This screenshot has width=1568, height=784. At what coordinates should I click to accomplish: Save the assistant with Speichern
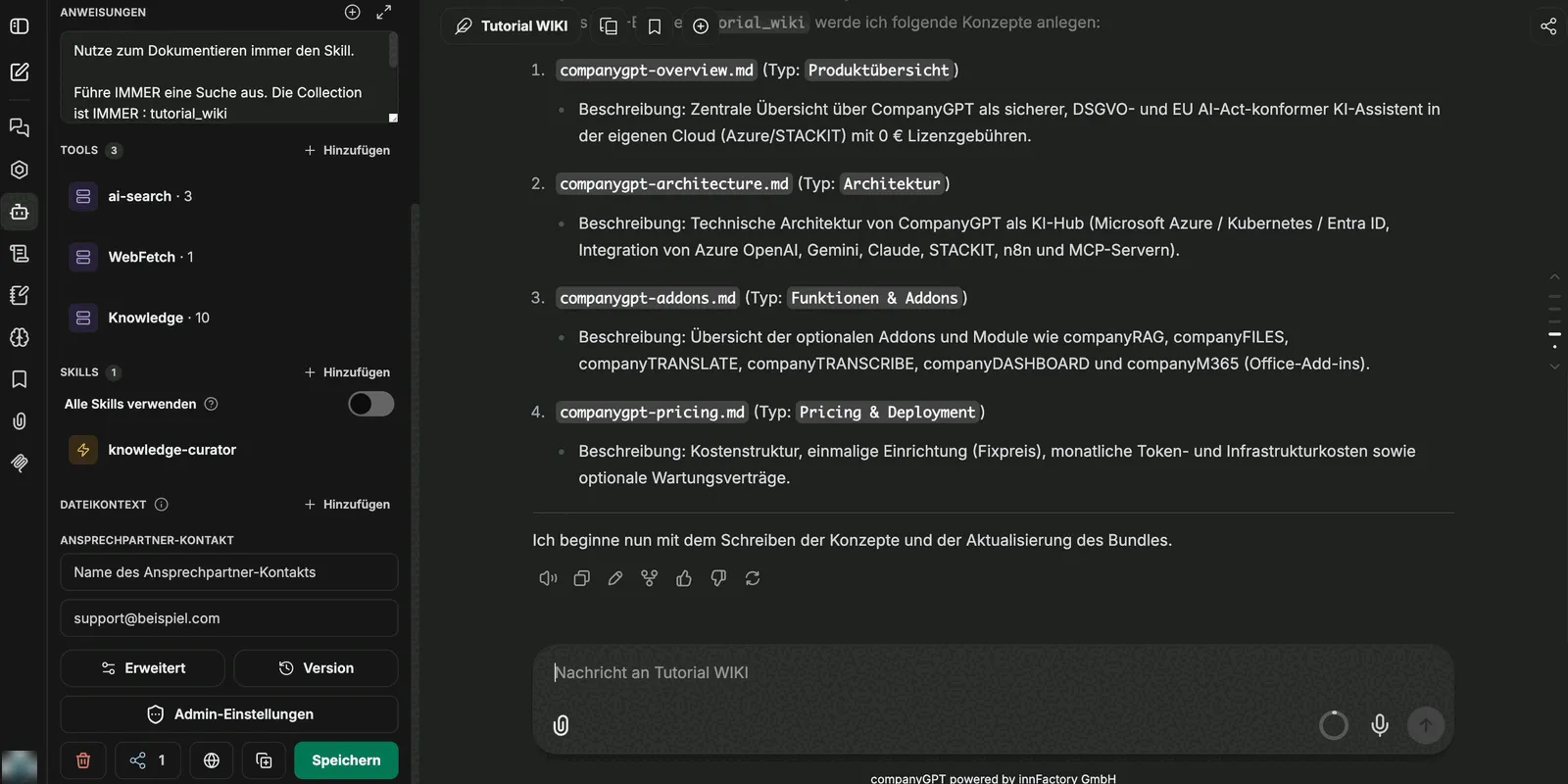point(346,760)
